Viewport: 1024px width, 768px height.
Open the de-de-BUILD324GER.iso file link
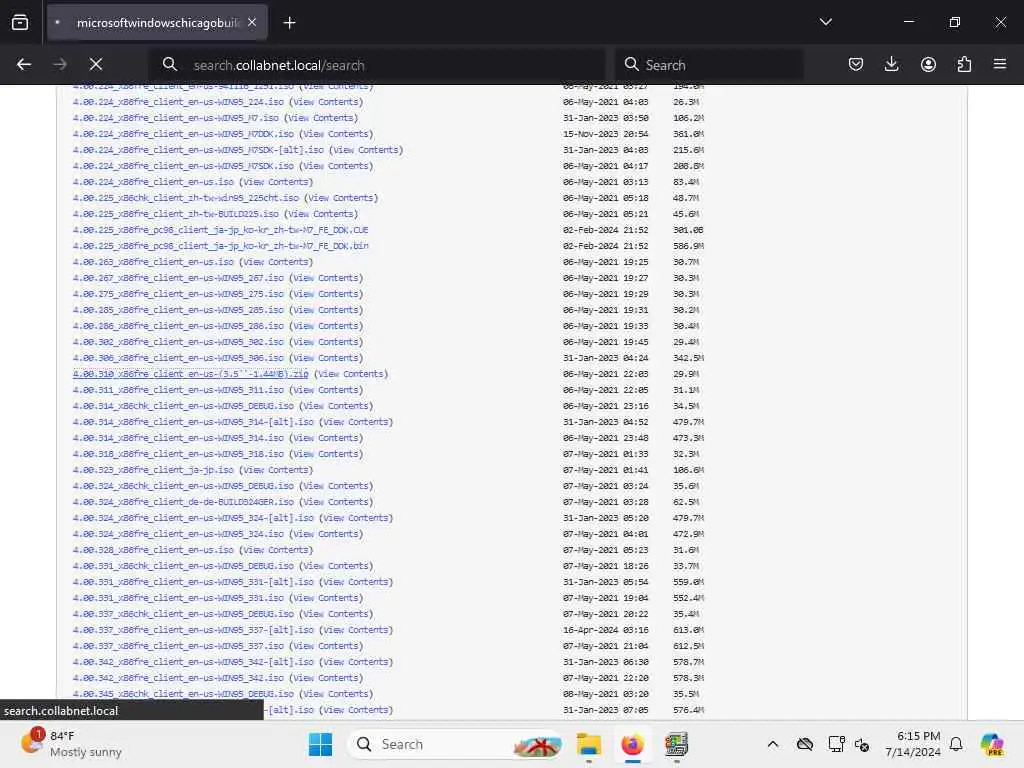click(x=184, y=502)
